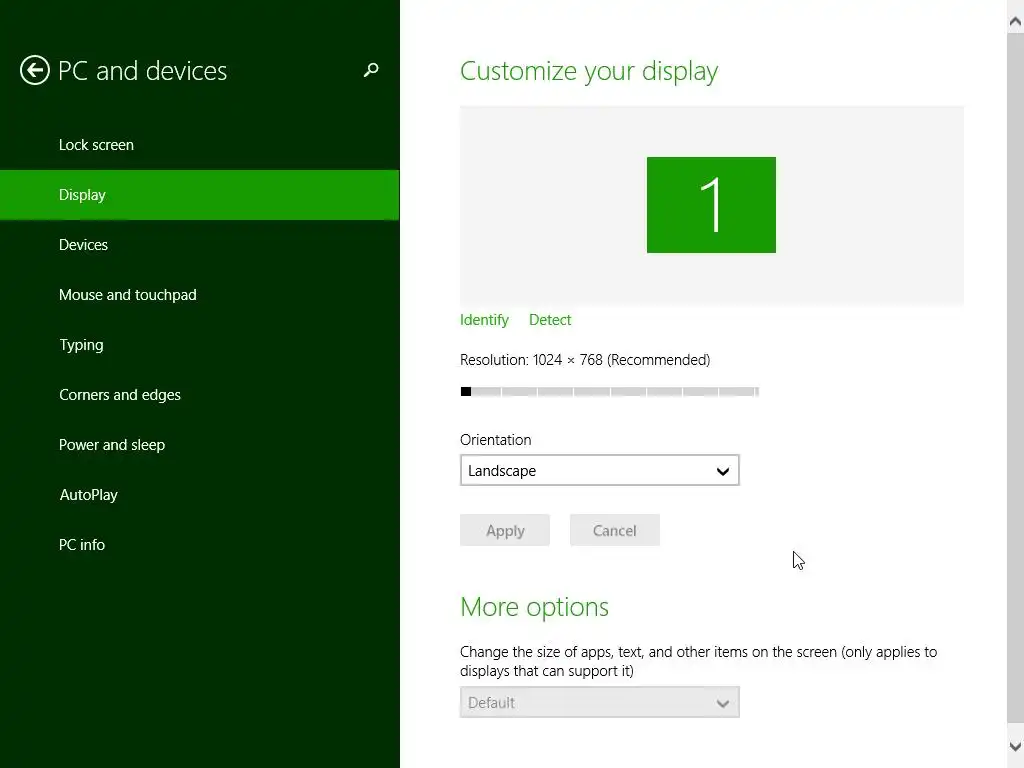
Task: Click the Apply button
Action: click(505, 530)
